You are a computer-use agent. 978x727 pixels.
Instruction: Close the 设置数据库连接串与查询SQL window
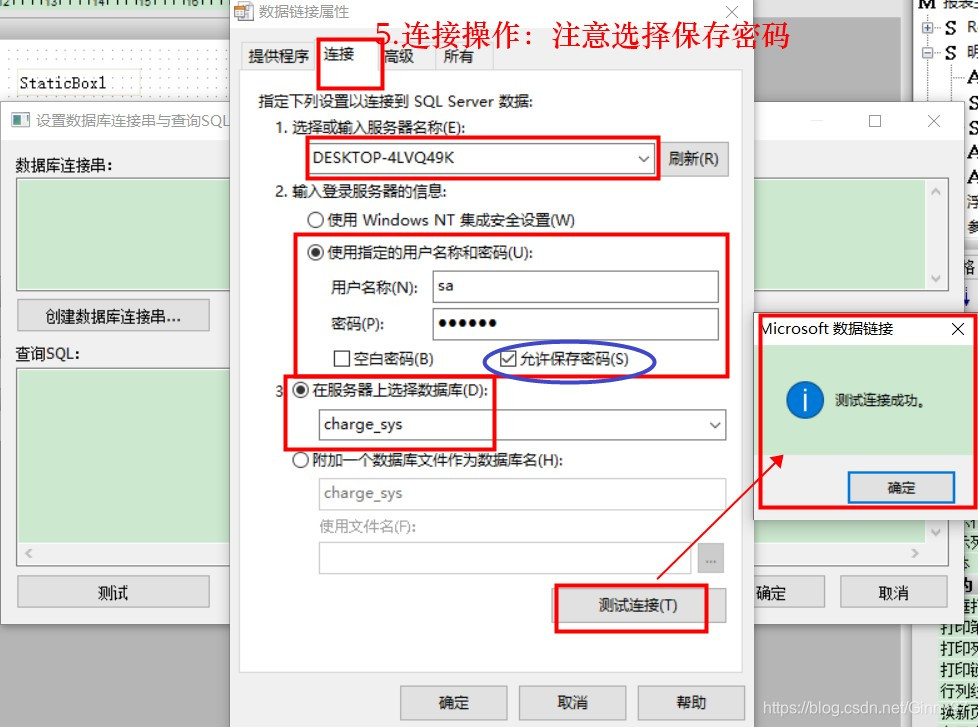pos(934,121)
